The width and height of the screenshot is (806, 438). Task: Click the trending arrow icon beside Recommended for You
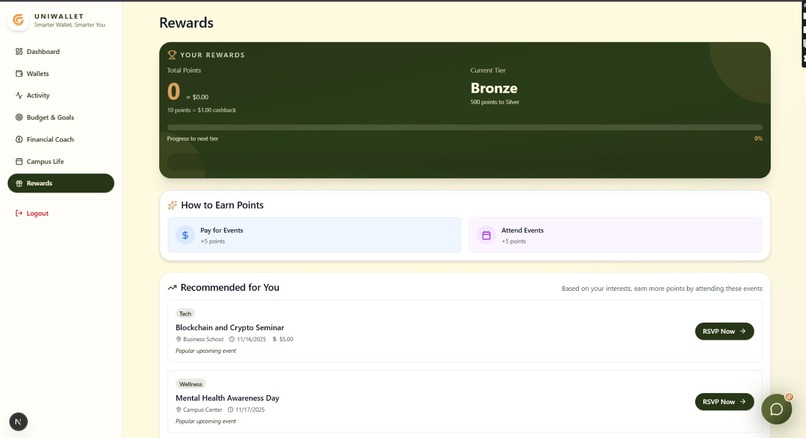coord(172,287)
